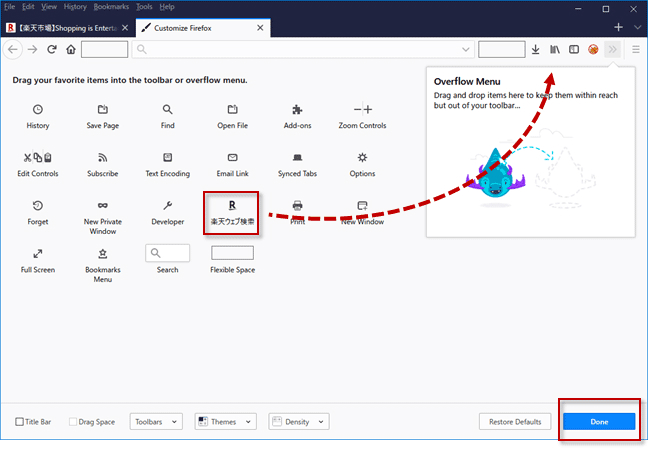
Task: Click the flexible space left of URL bar
Action: [104, 50]
